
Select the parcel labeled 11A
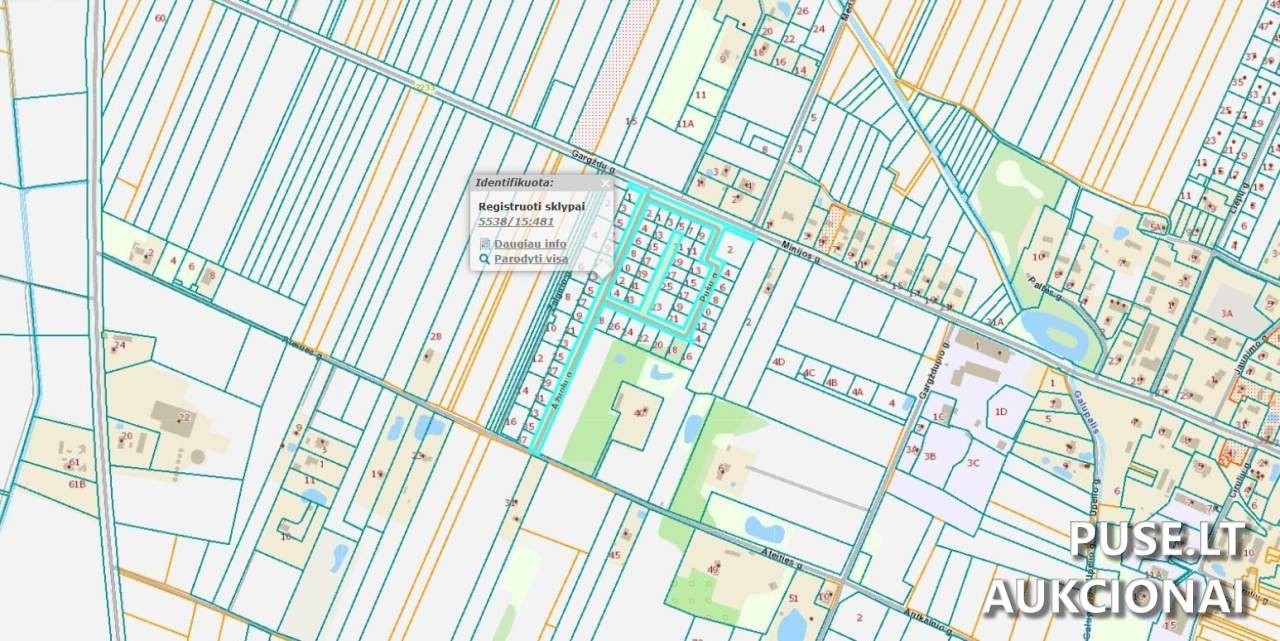(x=685, y=124)
